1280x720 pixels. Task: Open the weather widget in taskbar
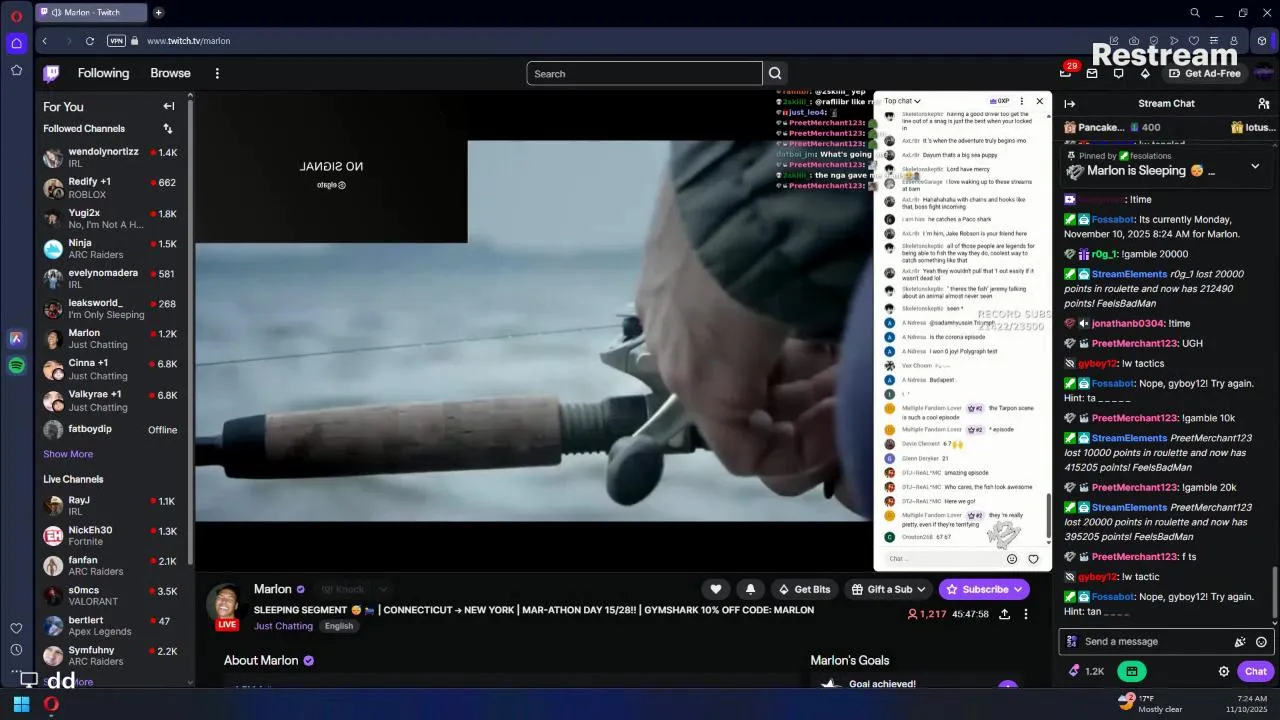tap(1152, 704)
